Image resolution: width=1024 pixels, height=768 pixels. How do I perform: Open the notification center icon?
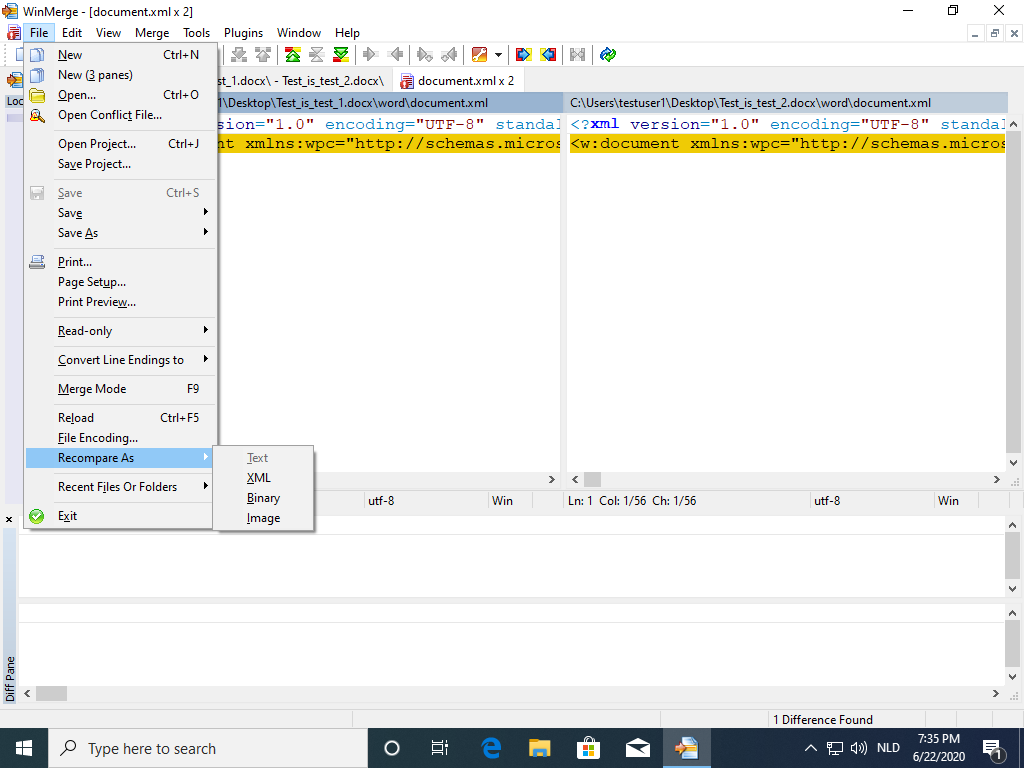coord(992,748)
